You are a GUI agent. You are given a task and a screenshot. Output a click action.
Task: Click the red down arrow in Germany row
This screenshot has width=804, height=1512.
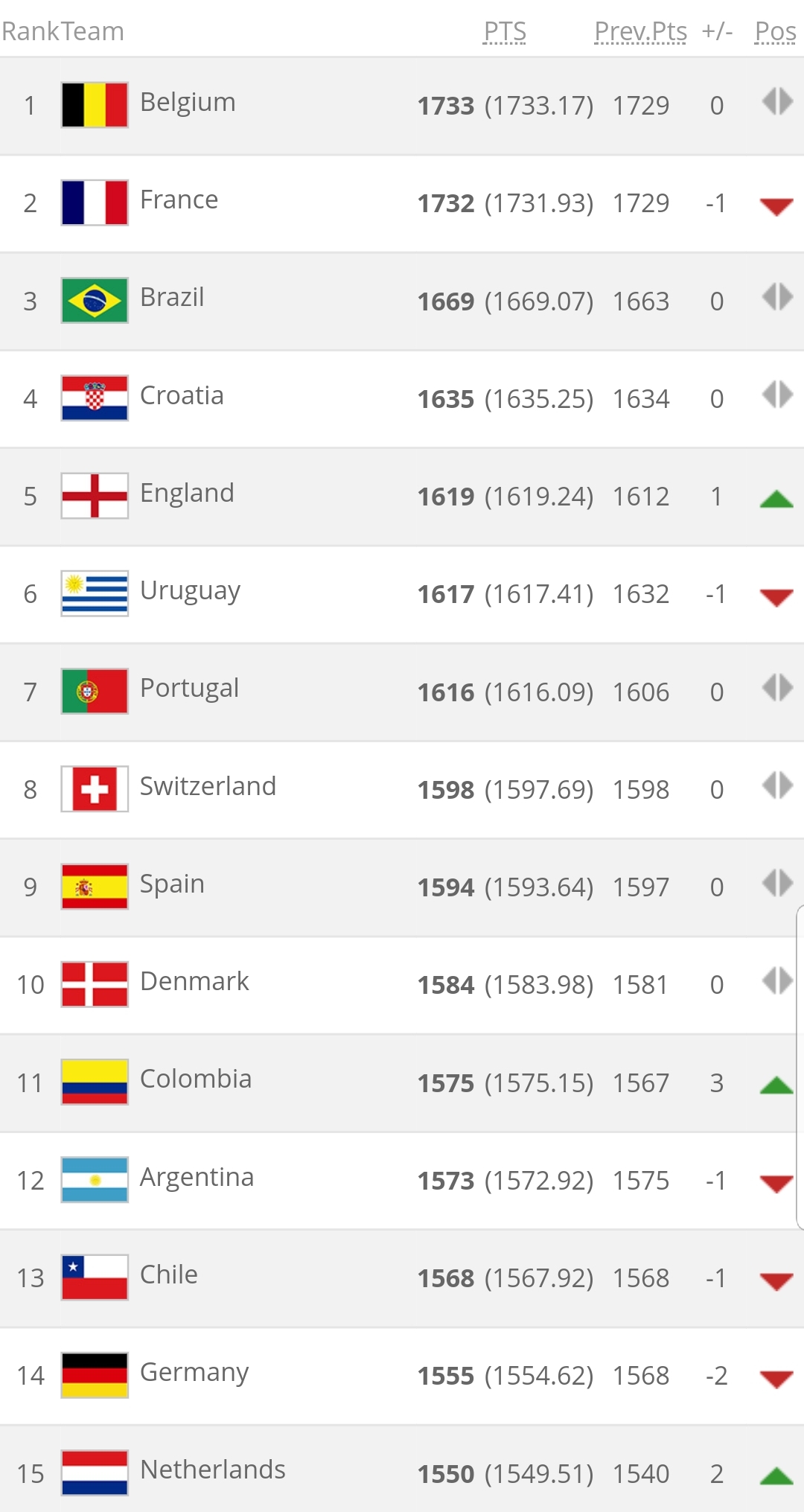776,1379
